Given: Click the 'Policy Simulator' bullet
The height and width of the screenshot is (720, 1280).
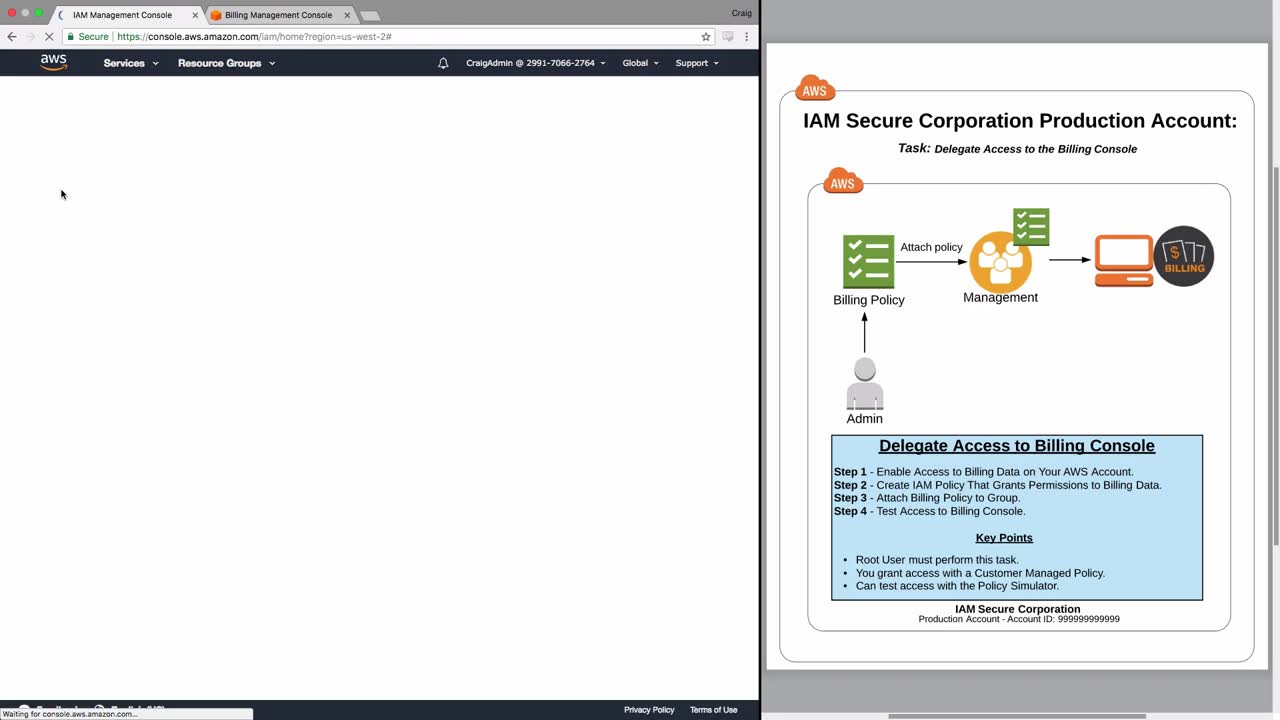Looking at the screenshot, I should pyautogui.click(x=957, y=586).
